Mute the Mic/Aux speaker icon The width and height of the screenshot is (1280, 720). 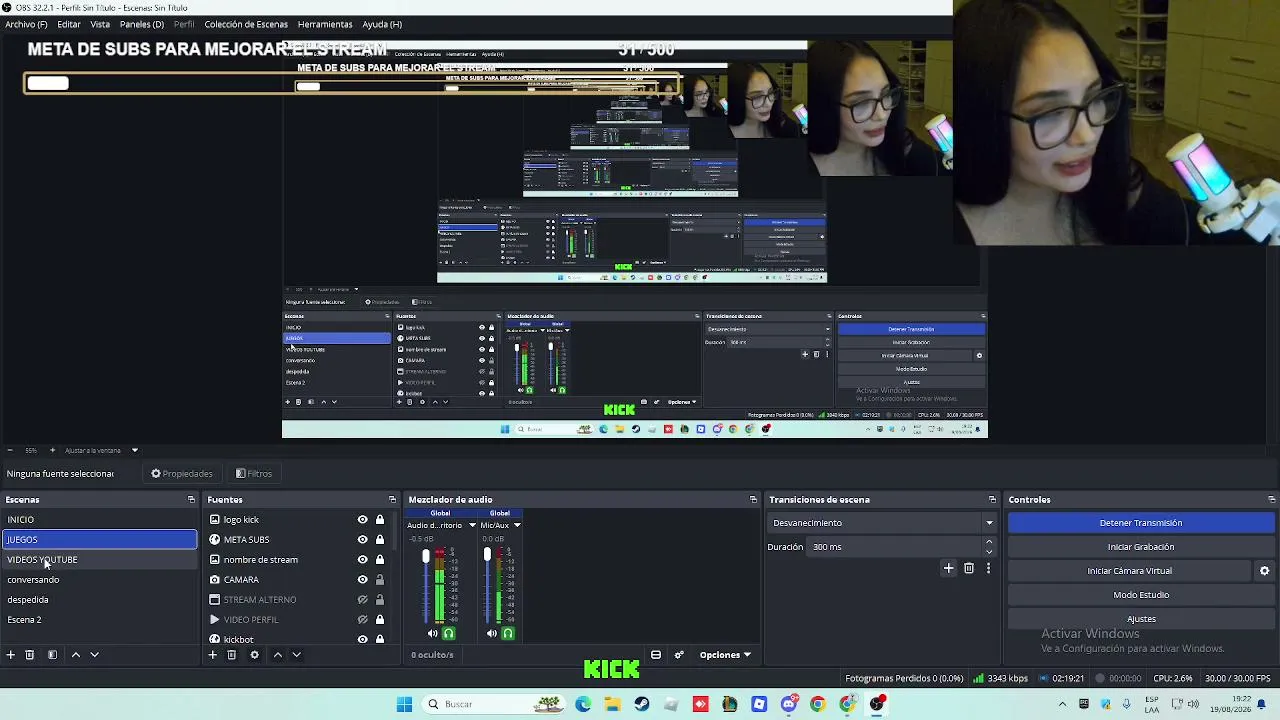[x=491, y=633]
